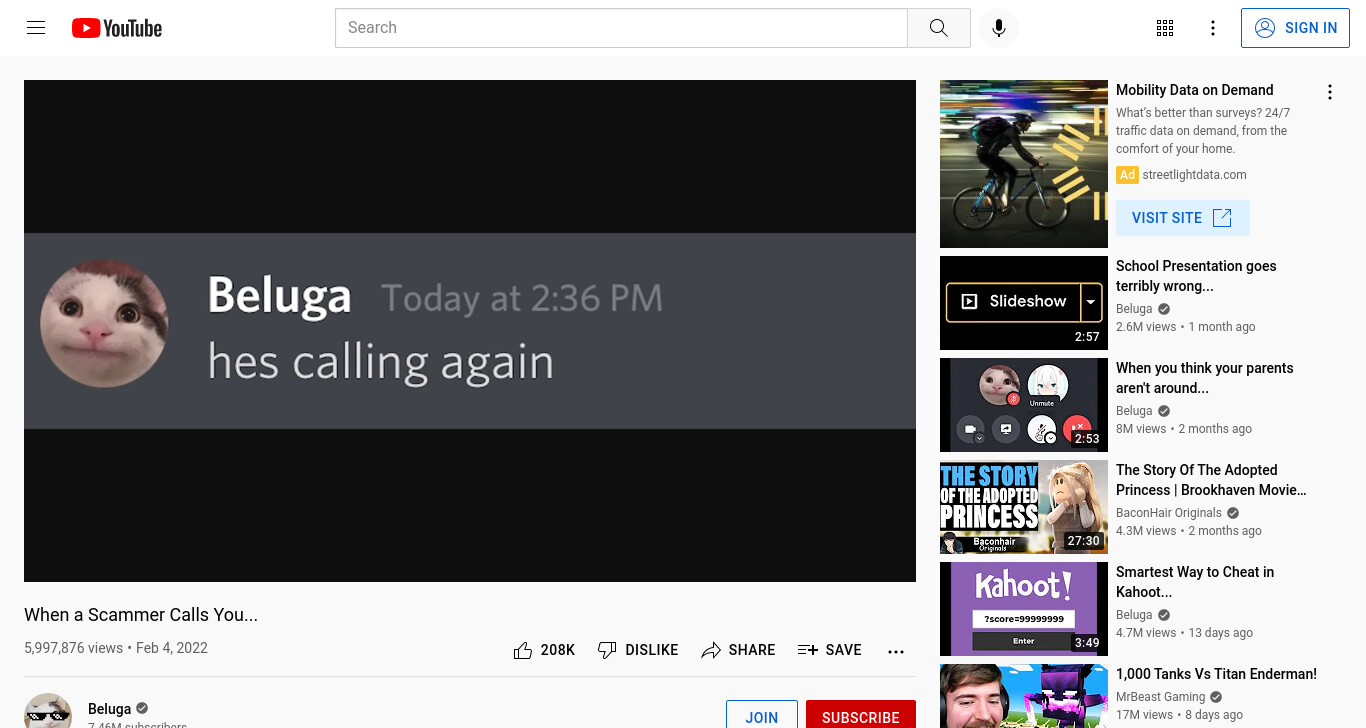The image size is (1366, 728).
Task: Open Beluga channel avatar below video
Action: [48, 711]
